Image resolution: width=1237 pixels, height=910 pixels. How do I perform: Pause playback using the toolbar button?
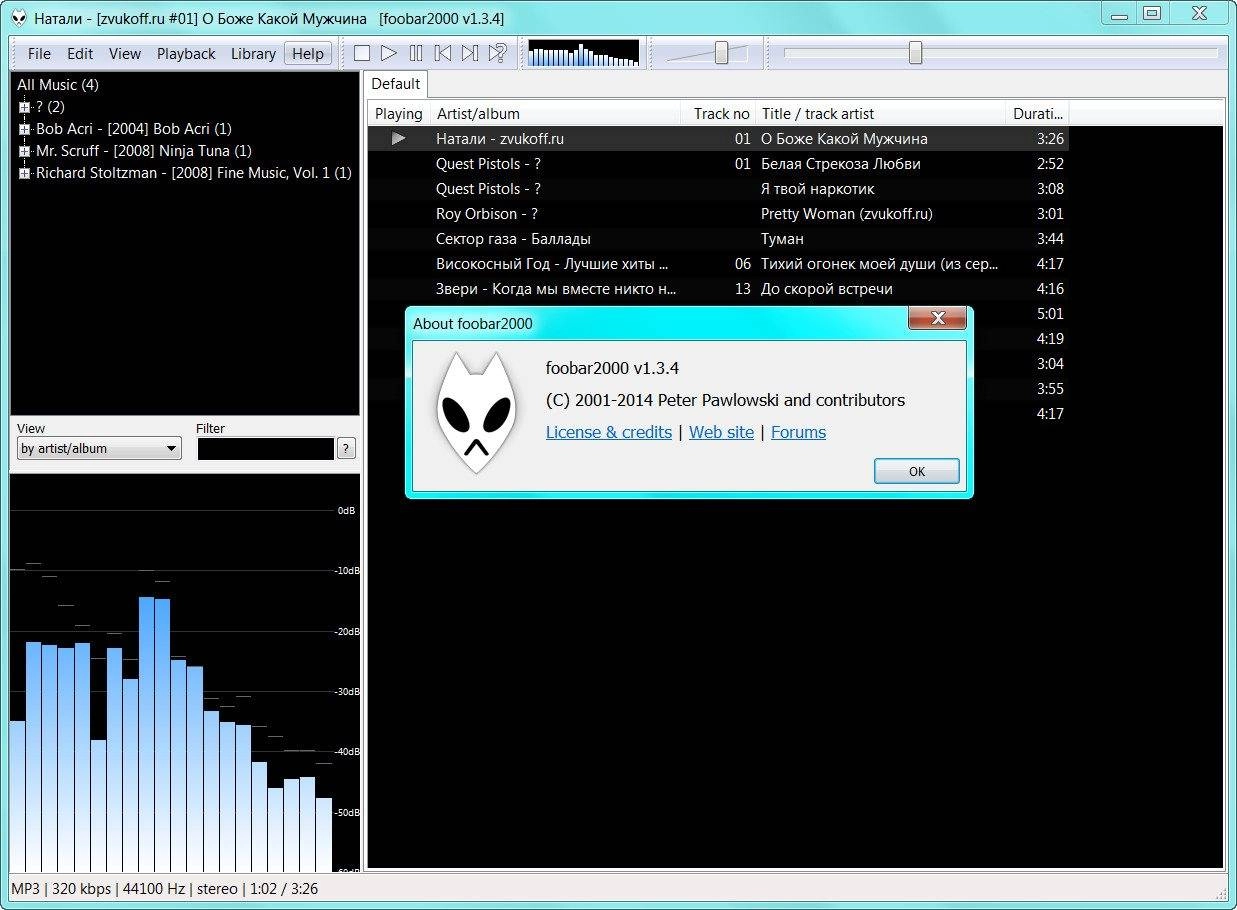416,53
